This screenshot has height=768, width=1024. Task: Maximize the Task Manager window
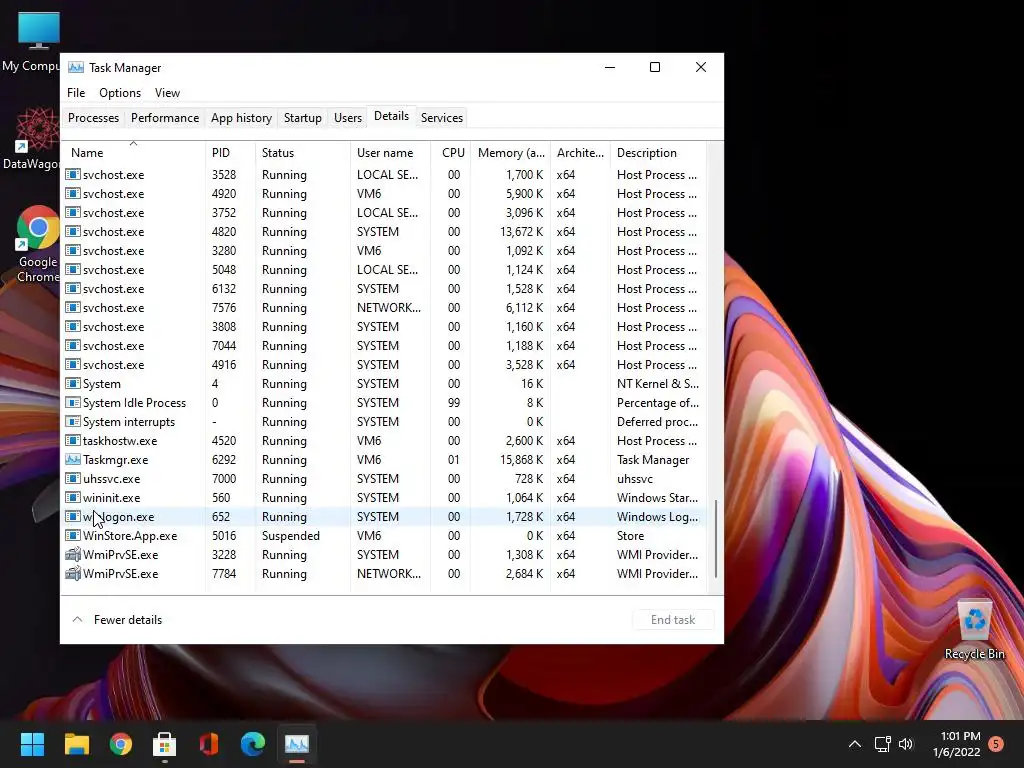pos(655,67)
